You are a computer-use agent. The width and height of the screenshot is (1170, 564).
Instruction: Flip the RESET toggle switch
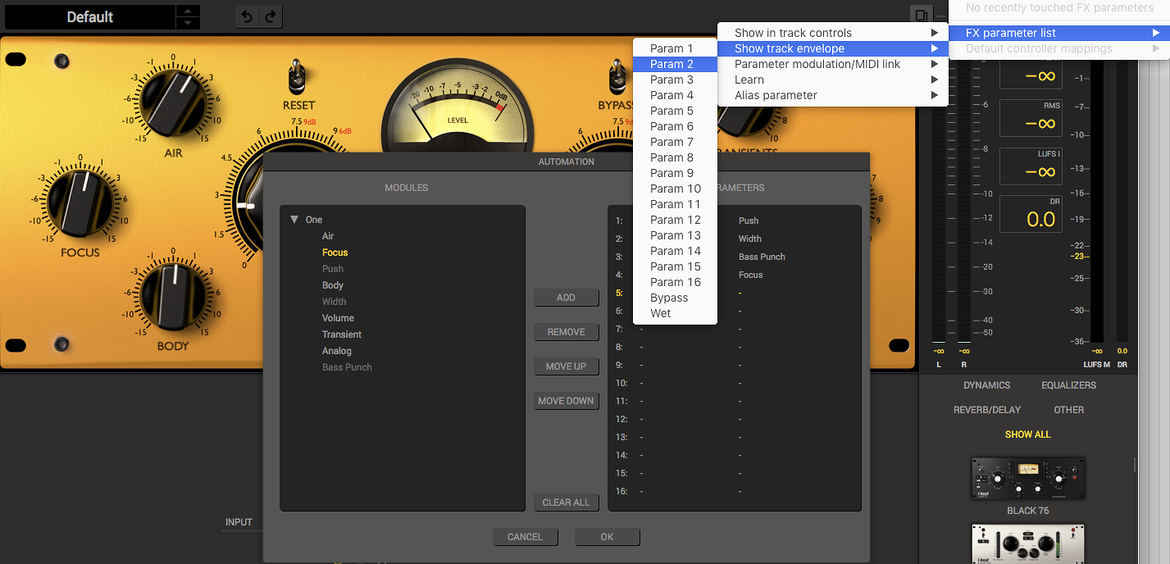coord(296,77)
